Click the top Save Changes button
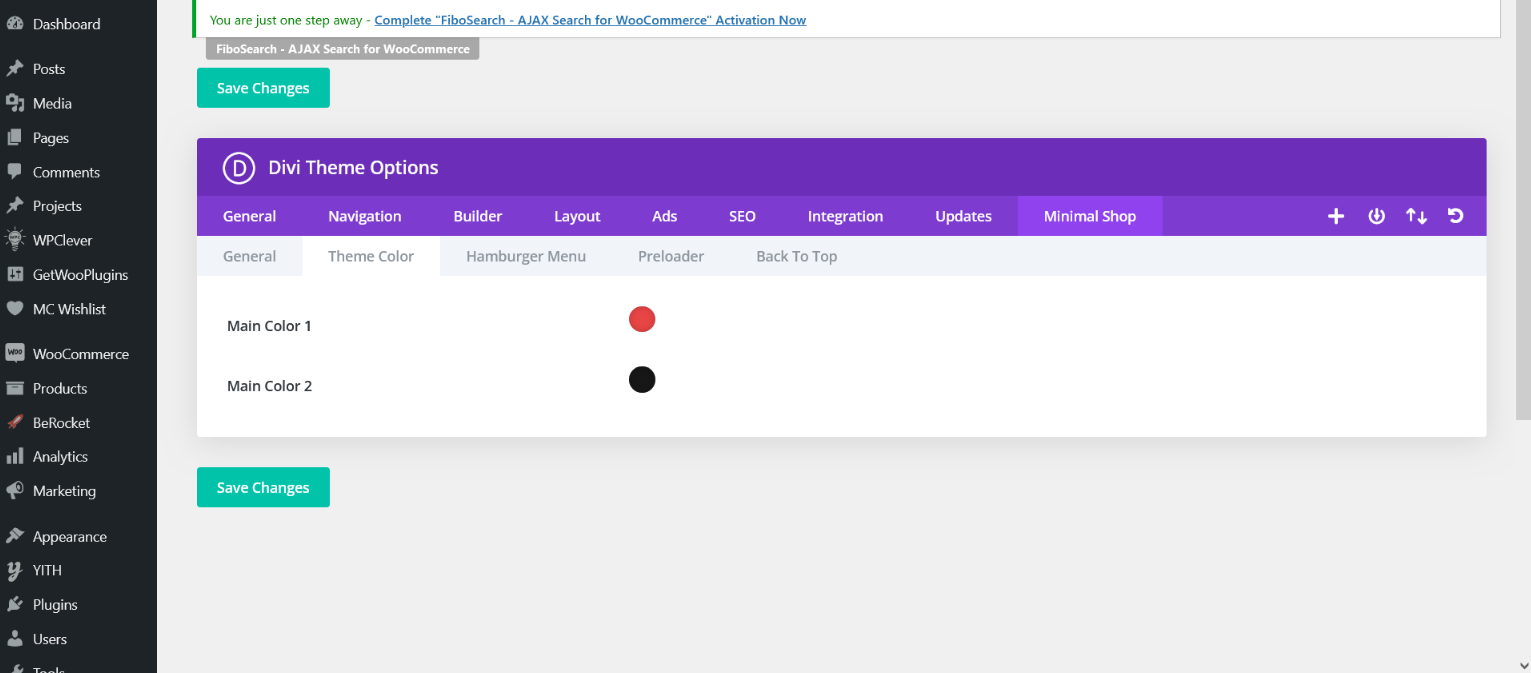Screen dimensions: 1531x673 pos(263,88)
